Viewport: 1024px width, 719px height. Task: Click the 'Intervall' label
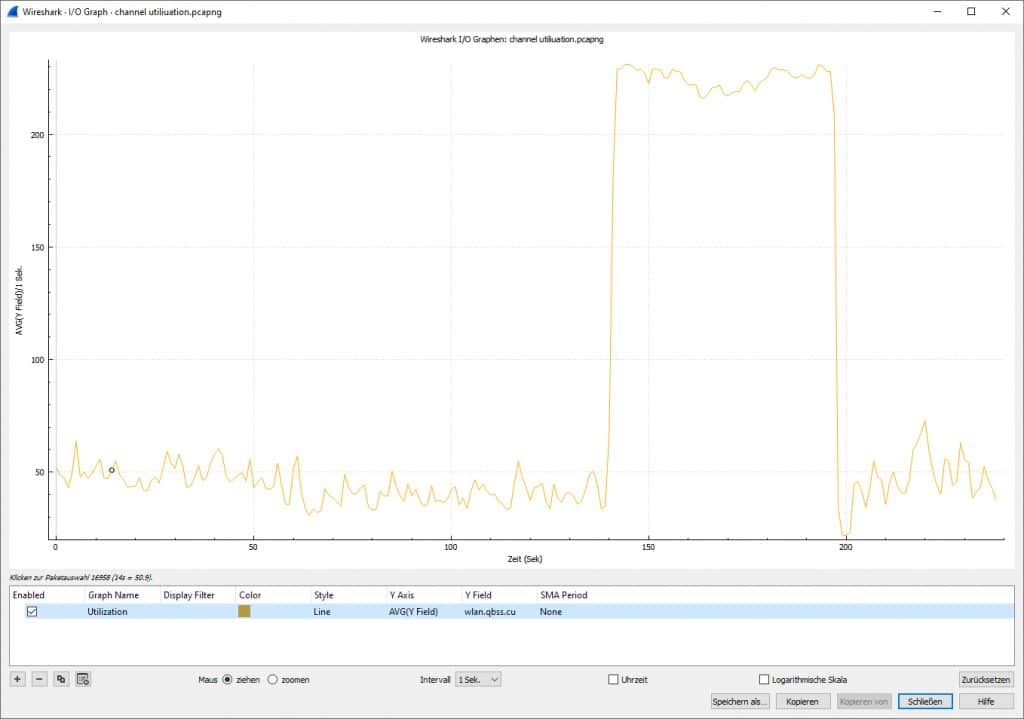435,680
